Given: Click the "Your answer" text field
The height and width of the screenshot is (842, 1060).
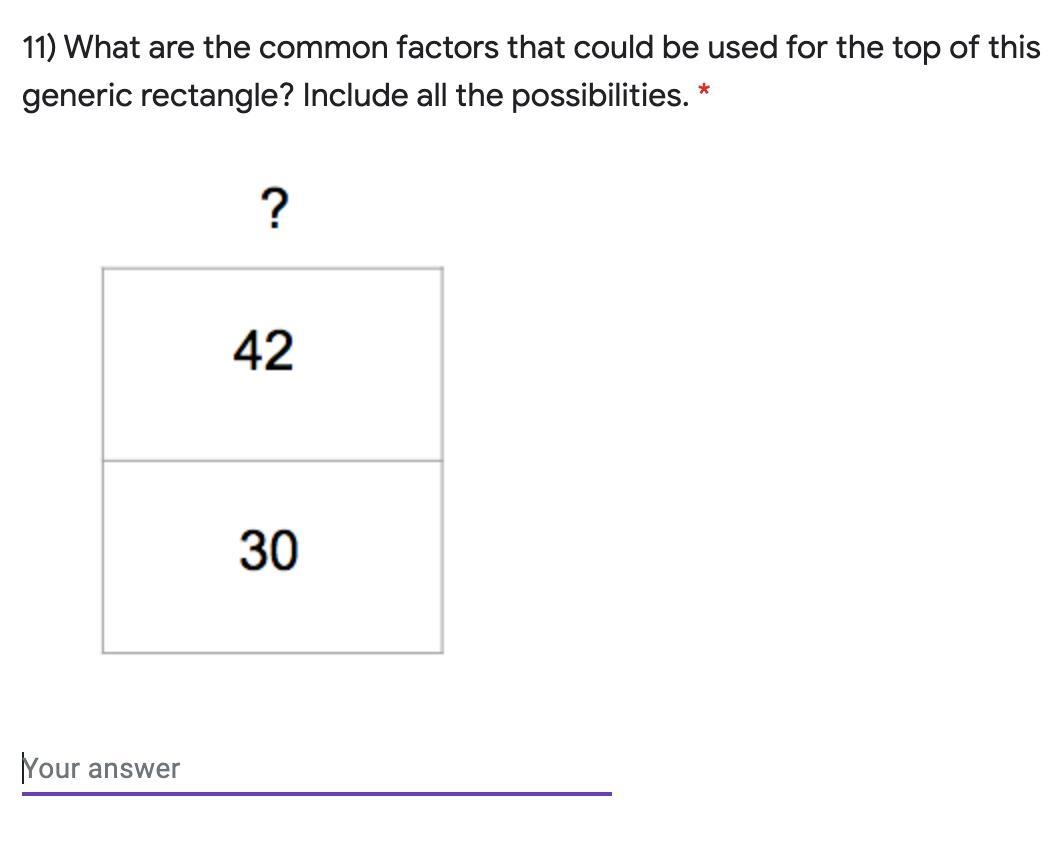Looking at the screenshot, I should coord(316,769).
